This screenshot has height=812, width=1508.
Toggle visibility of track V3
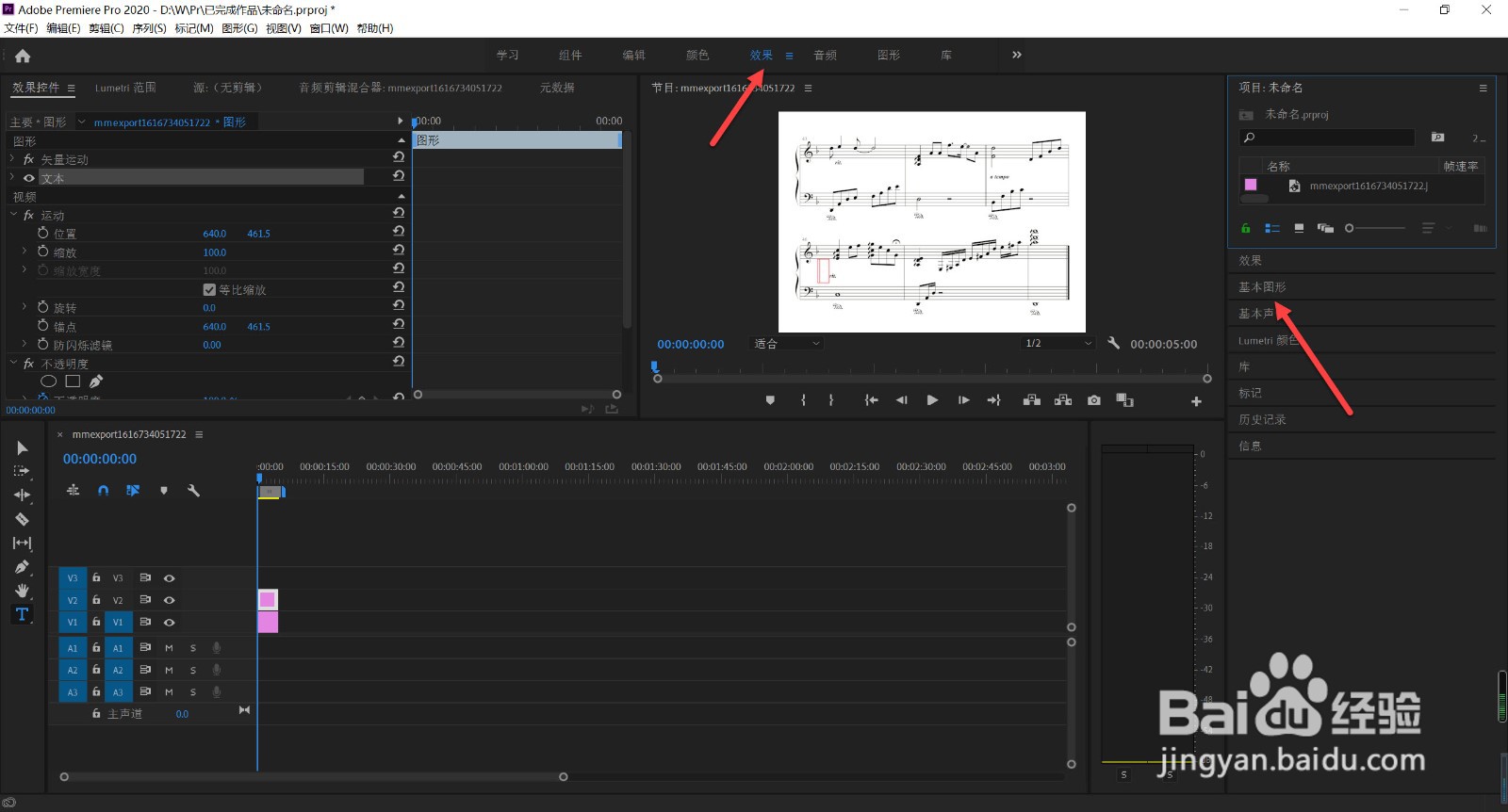click(x=170, y=578)
